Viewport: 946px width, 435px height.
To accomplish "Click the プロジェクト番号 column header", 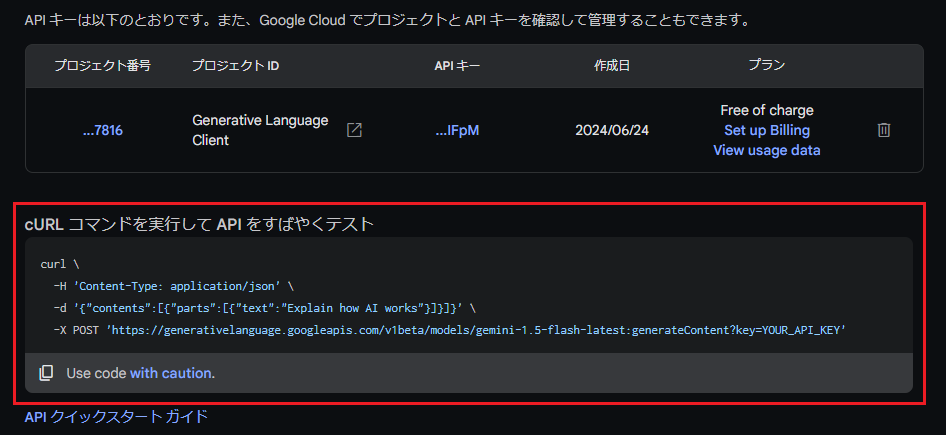I will click(103, 66).
